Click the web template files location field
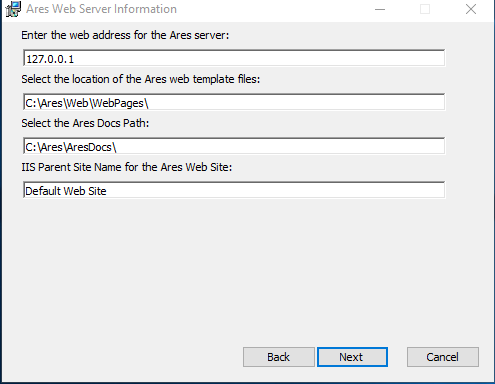The image size is (495, 384). point(234,102)
